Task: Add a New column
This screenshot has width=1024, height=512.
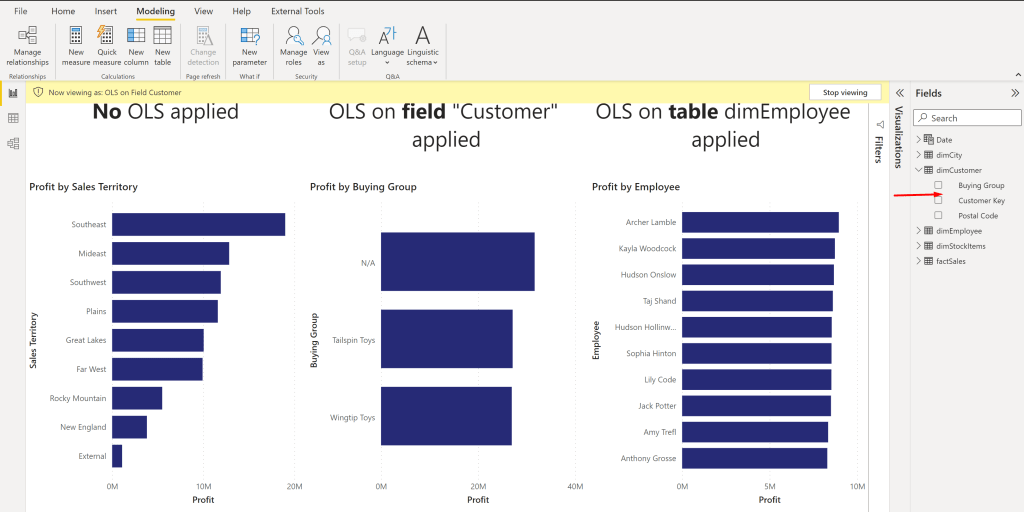Action: 136,46
